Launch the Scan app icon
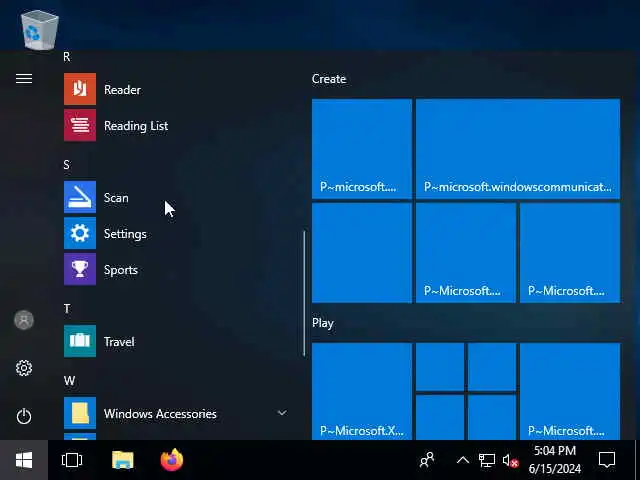The height and width of the screenshot is (480, 640). [x=80, y=197]
